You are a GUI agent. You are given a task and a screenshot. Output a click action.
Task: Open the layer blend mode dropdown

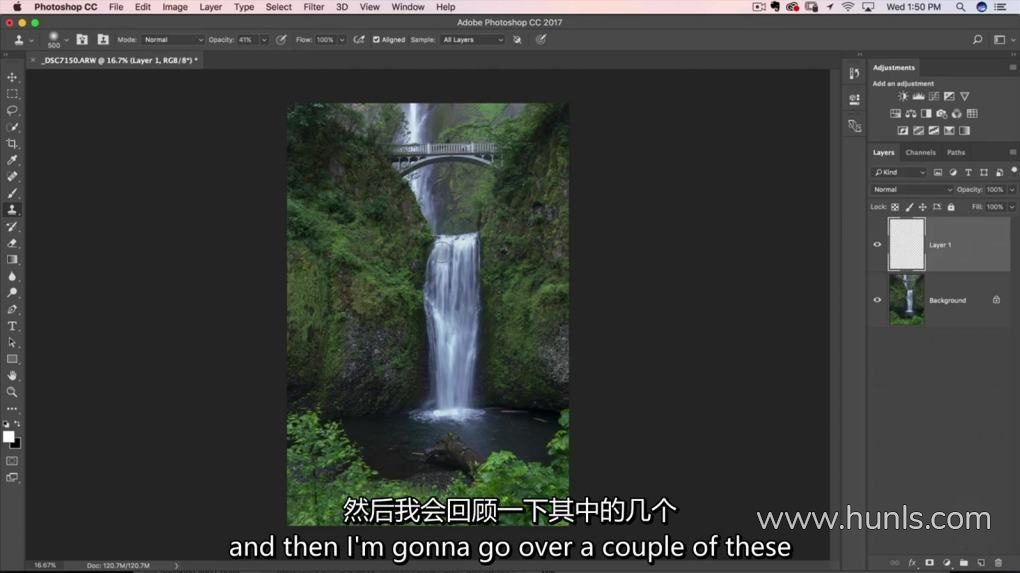(912, 190)
